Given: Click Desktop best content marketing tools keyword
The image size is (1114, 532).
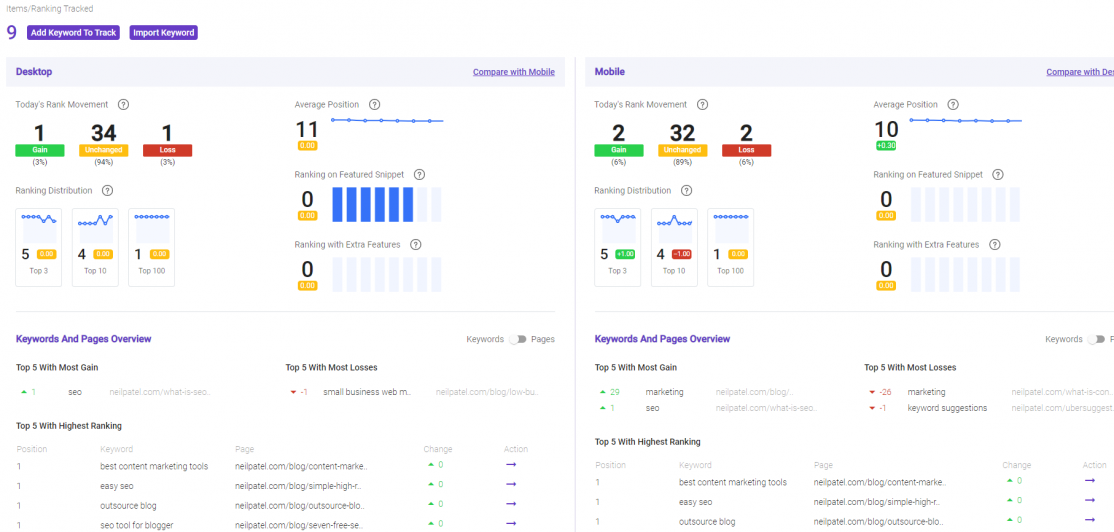Looking at the screenshot, I should click(x=154, y=467).
